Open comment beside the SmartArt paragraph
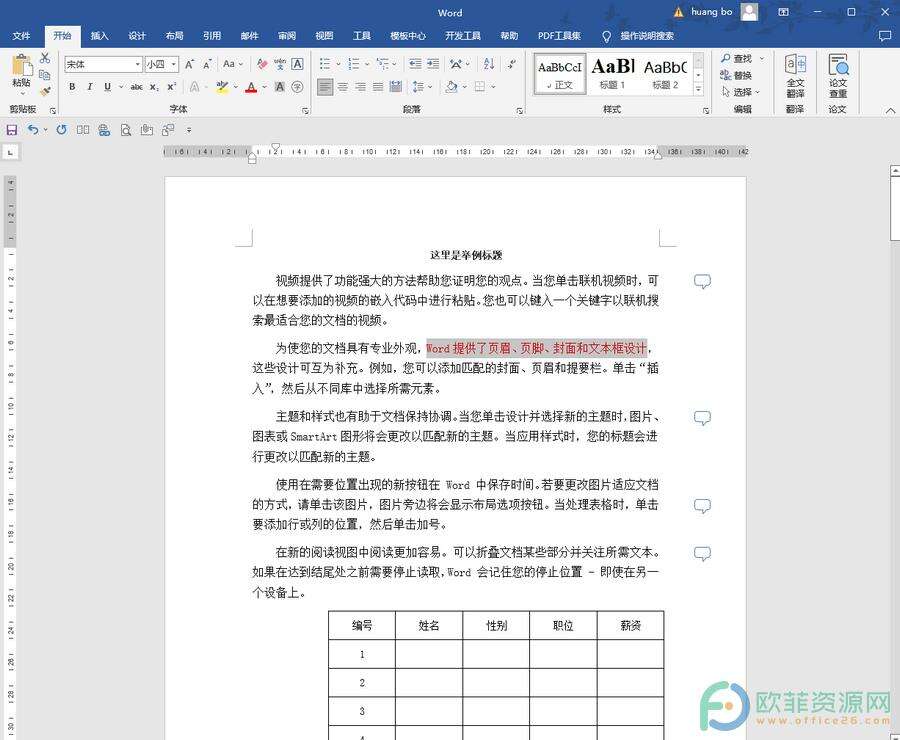Viewport: 900px width, 740px height. point(703,418)
